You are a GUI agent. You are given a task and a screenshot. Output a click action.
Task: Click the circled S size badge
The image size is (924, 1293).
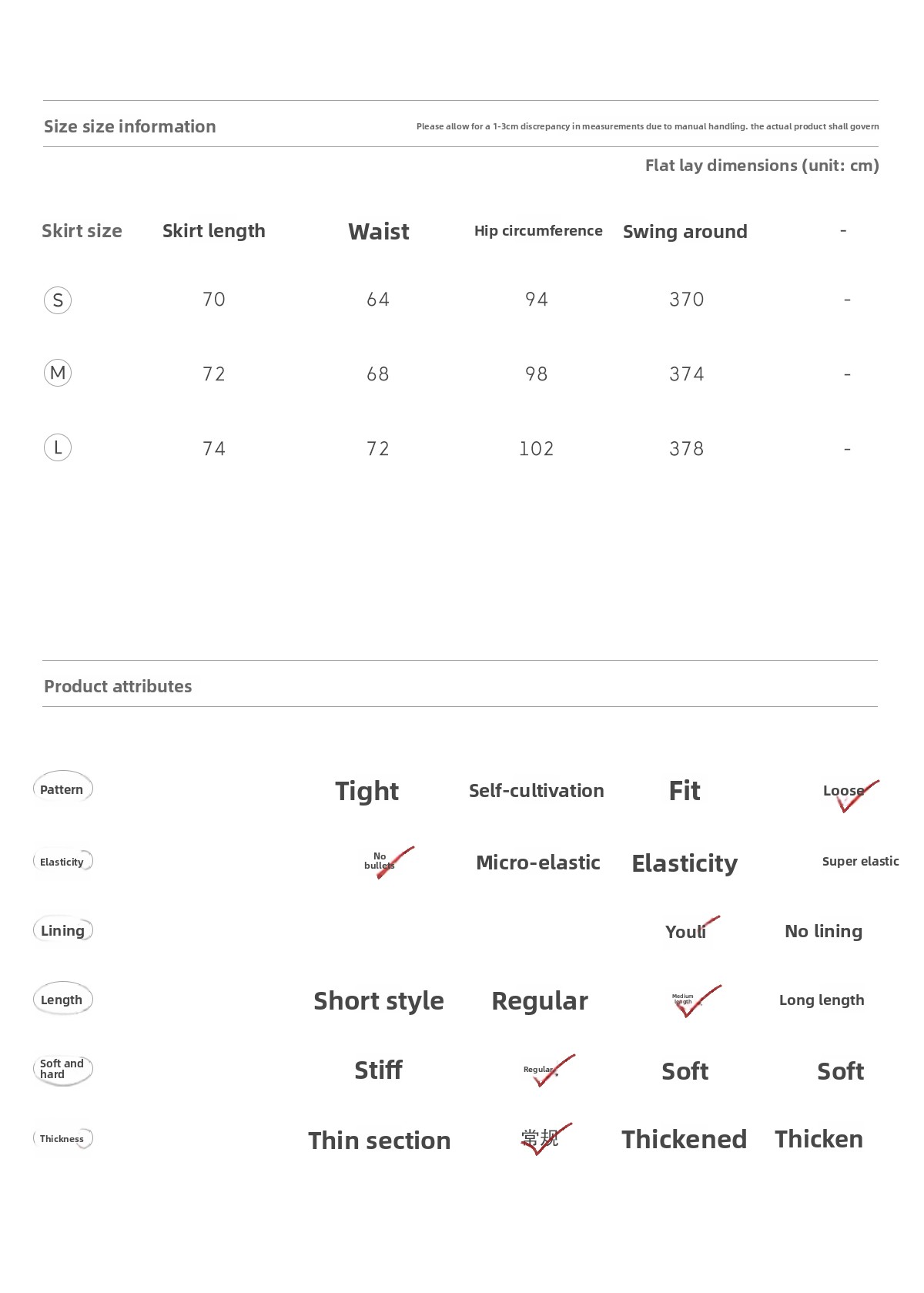58,300
